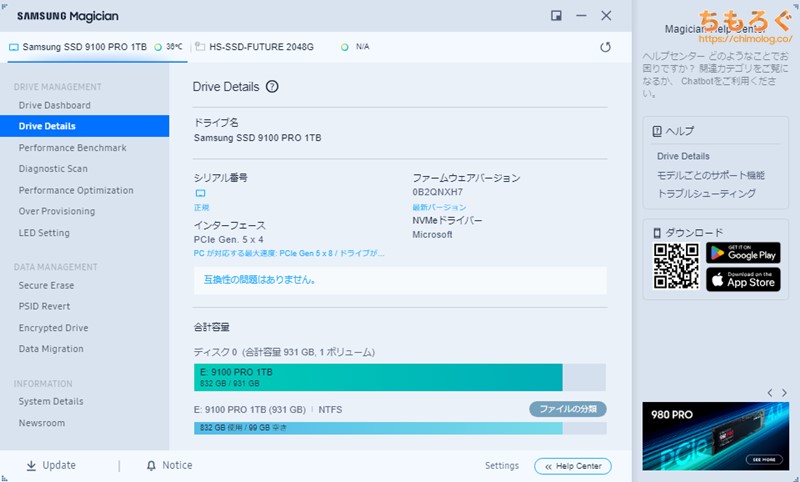The width and height of the screenshot is (800, 482).
Task: Click the ヘルプ book icon
Action: 657,131
